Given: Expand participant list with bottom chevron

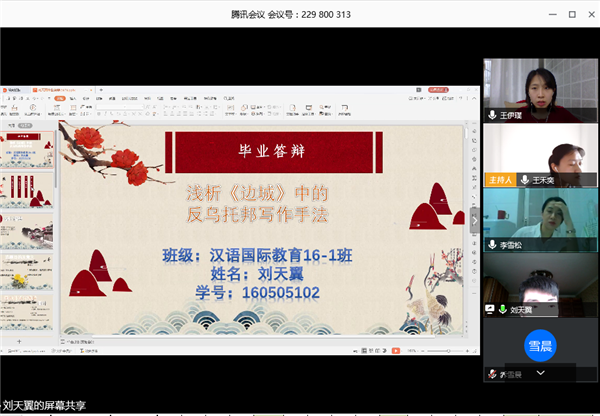Looking at the screenshot, I should (x=541, y=373).
